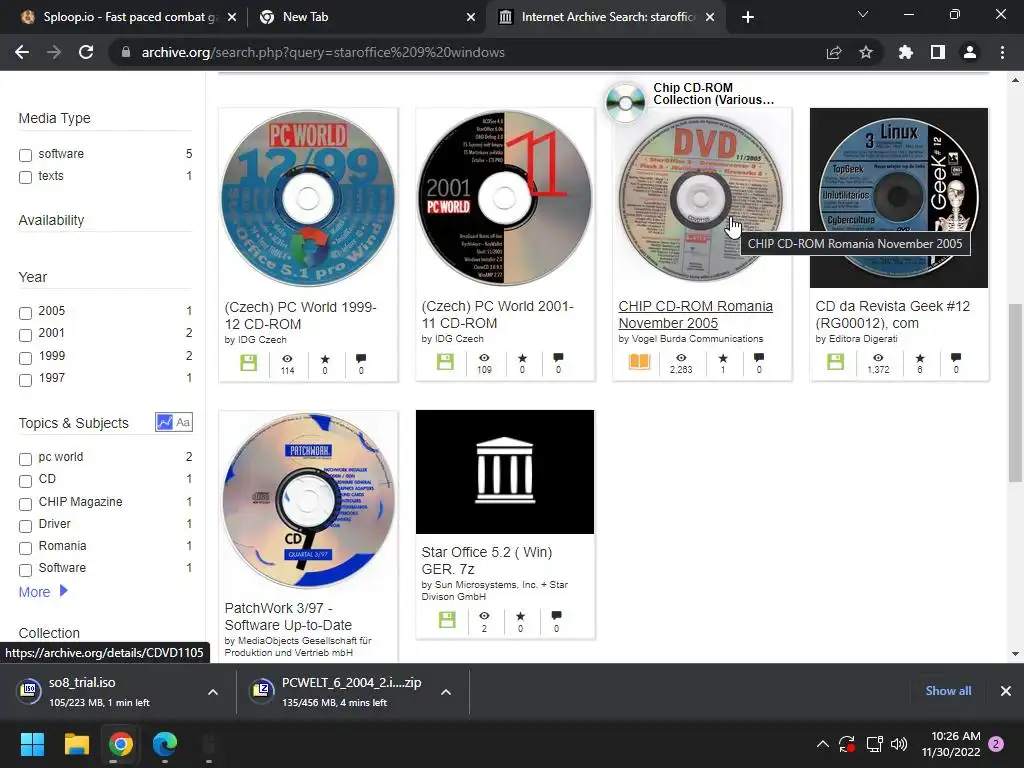Click the Chip CD-ROM Collection disc icon

pyautogui.click(x=625, y=103)
